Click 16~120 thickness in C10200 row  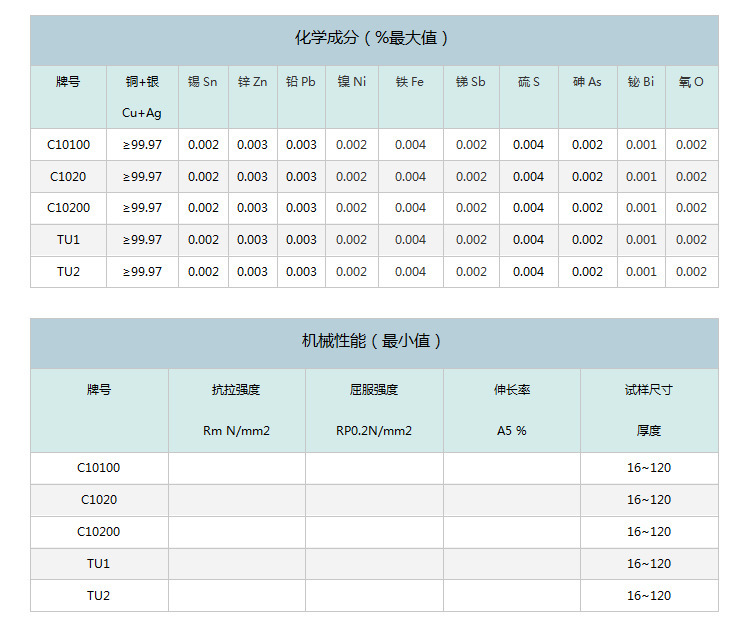(649, 531)
